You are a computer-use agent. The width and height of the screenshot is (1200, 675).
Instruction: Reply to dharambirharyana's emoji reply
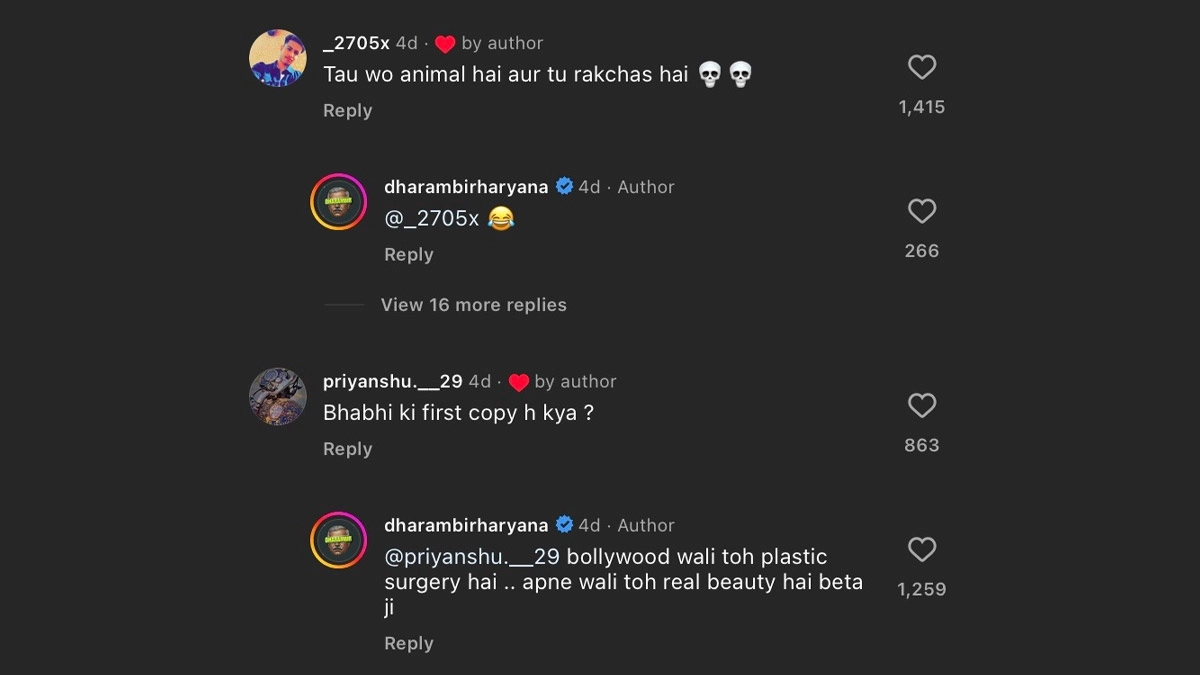pos(408,255)
